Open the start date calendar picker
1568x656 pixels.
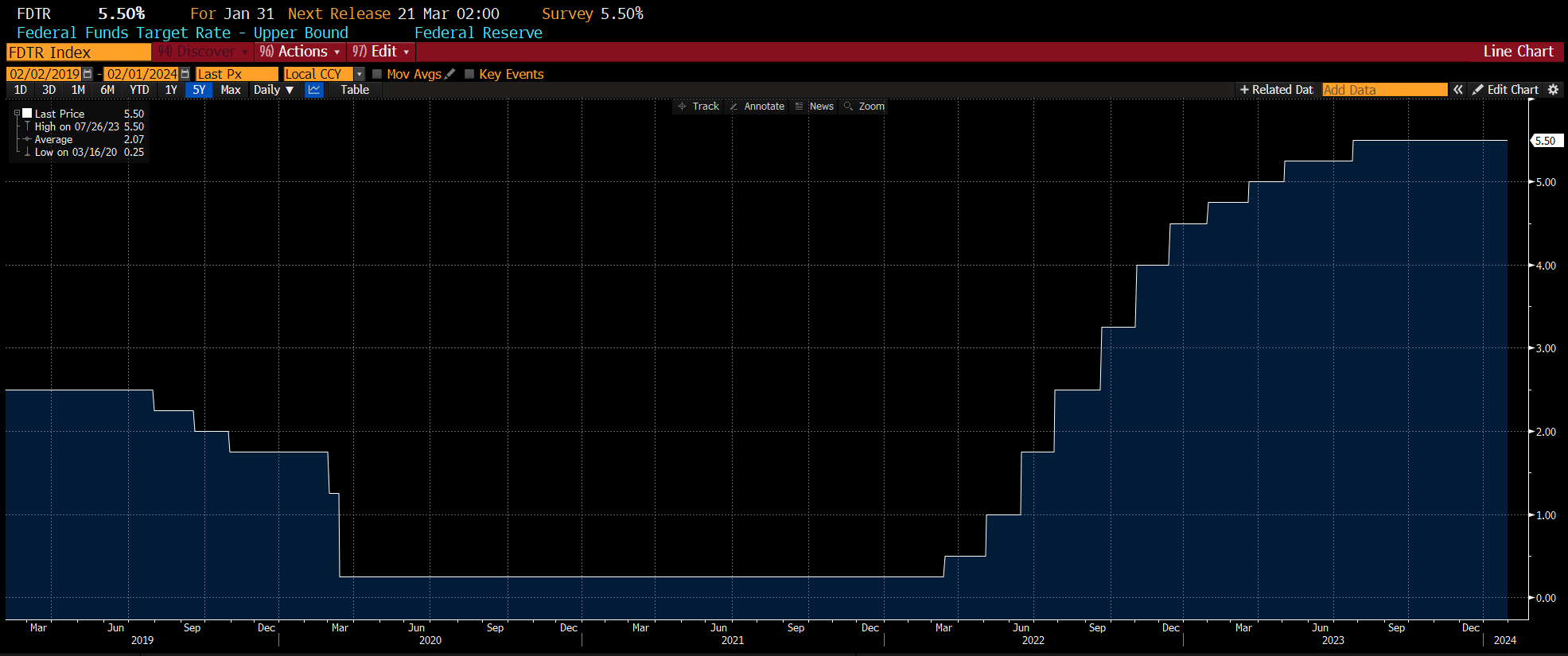tap(88, 74)
